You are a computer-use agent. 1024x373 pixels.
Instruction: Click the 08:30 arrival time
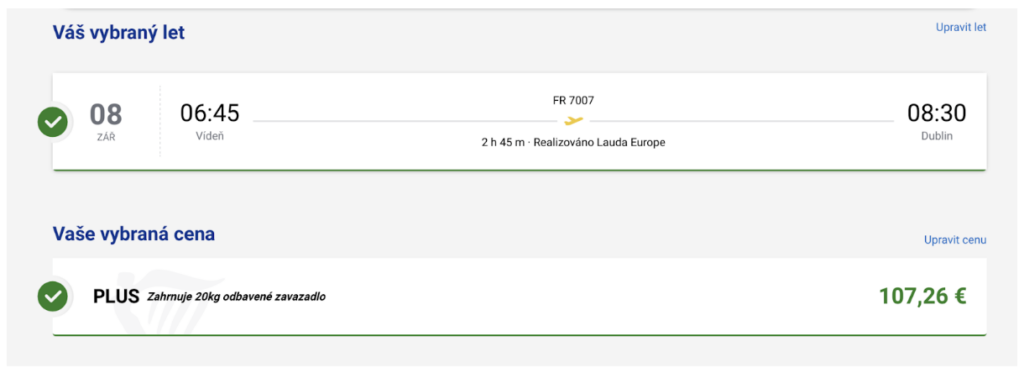pyautogui.click(x=936, y=113)
